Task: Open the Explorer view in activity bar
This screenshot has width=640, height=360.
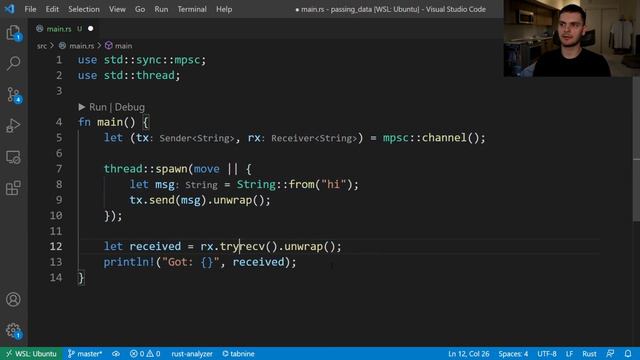Action: [13, 33]
